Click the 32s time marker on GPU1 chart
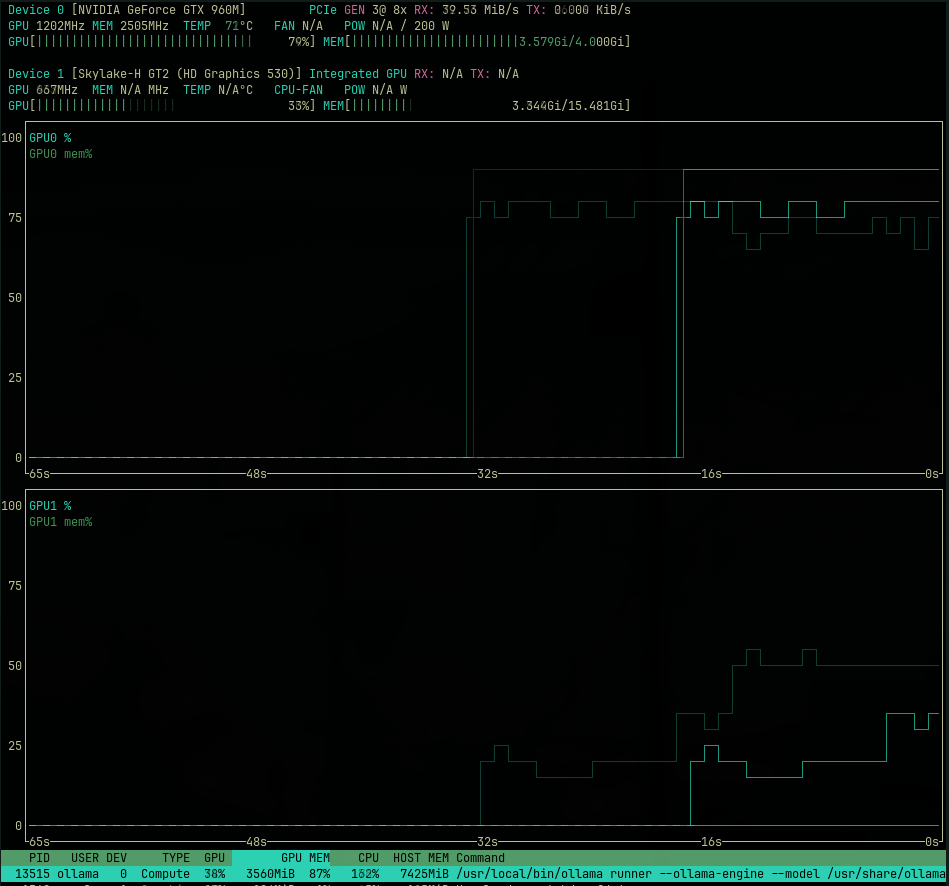This screenshot has width=949, height=886. 487,842
